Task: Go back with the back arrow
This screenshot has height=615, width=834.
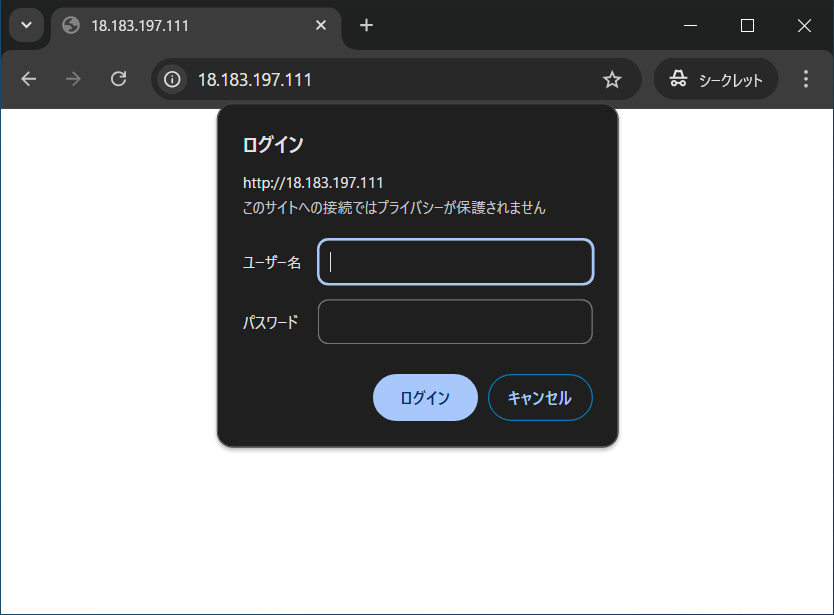Action: tap(29, 79)
